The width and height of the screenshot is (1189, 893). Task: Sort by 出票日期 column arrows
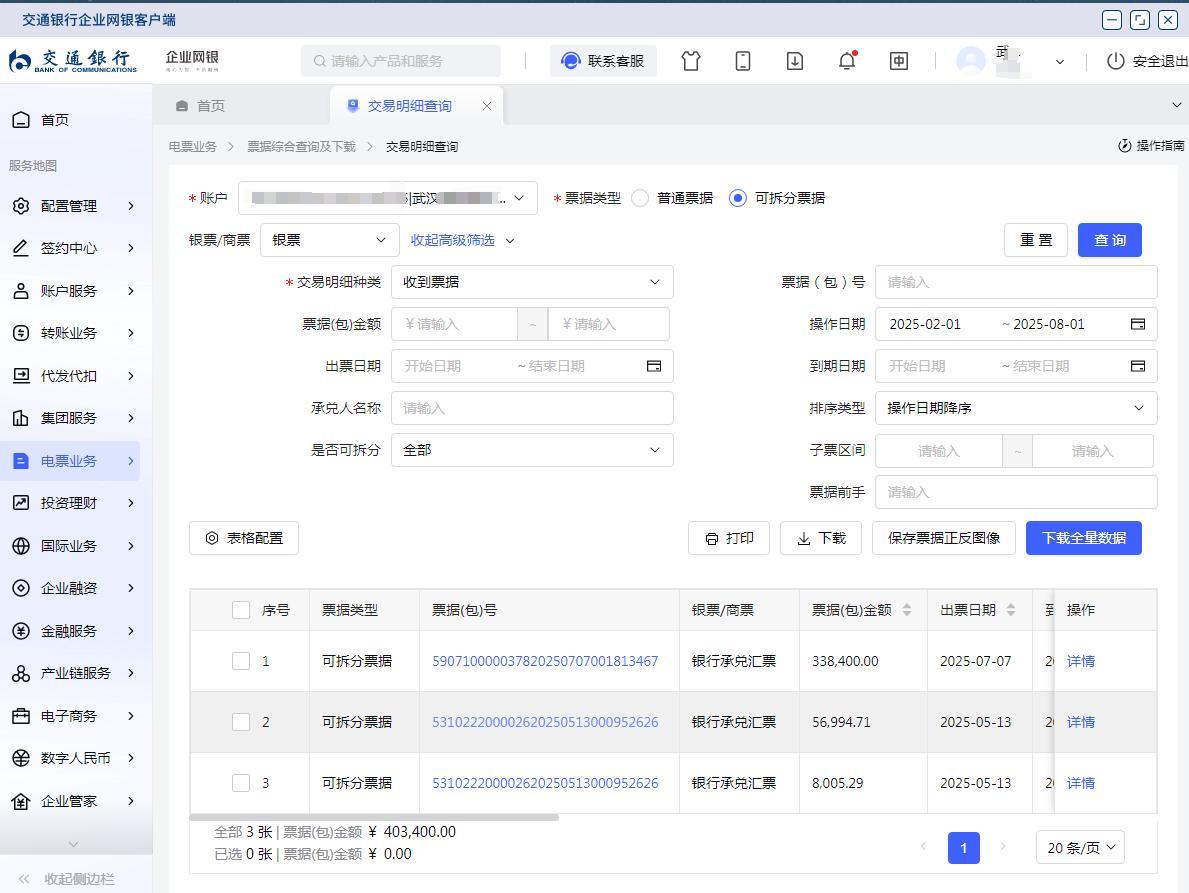coord(1011,610)
